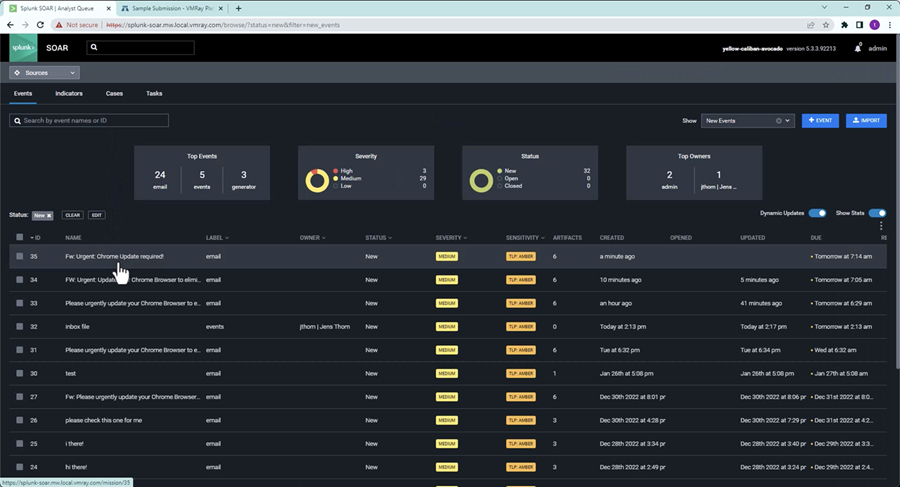Click MEDIUM severity badge for event 35
The height and width of the screenshot is (487, 900).
(447, 257)
